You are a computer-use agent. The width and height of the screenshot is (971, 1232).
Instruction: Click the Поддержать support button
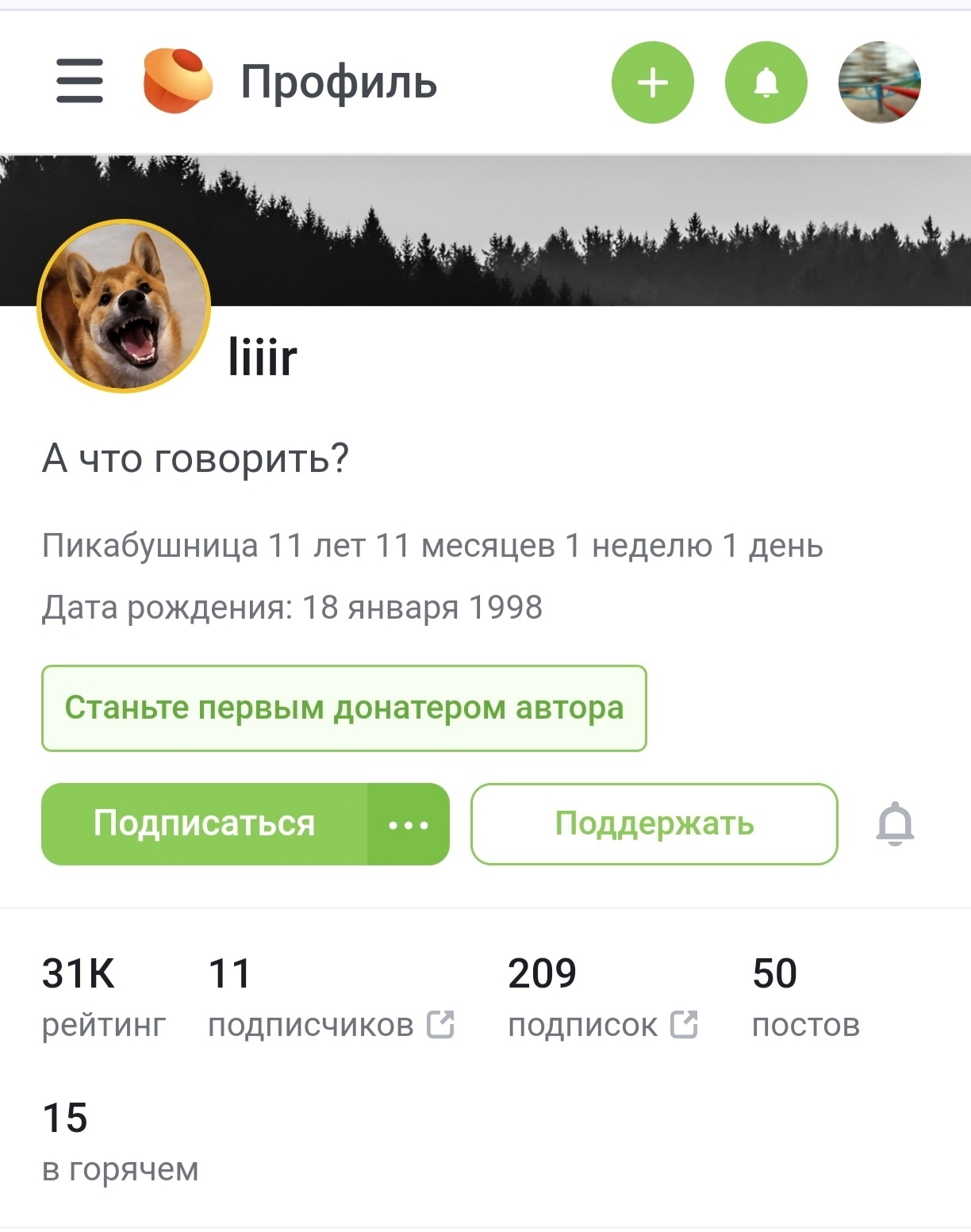(x=654, y=824)
